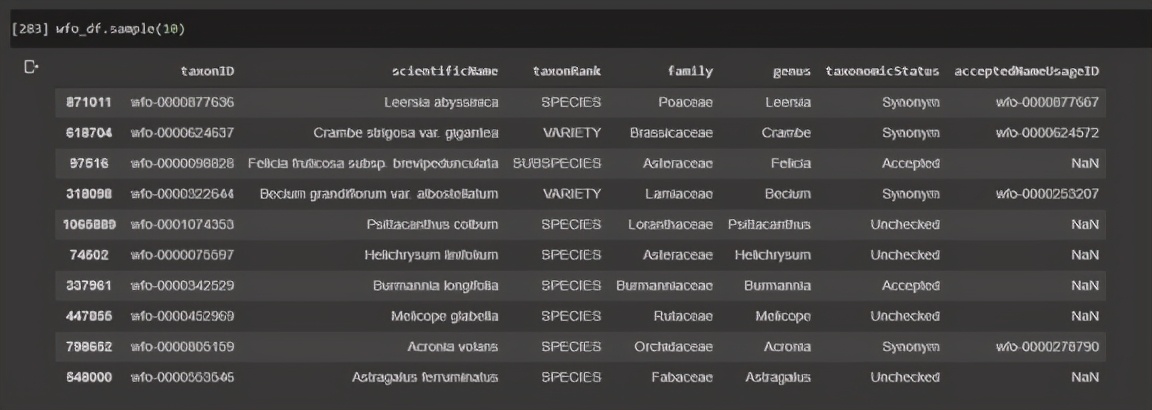
Task: Click the Psittacanthus genus cell
Action: [x=769, y=224]
